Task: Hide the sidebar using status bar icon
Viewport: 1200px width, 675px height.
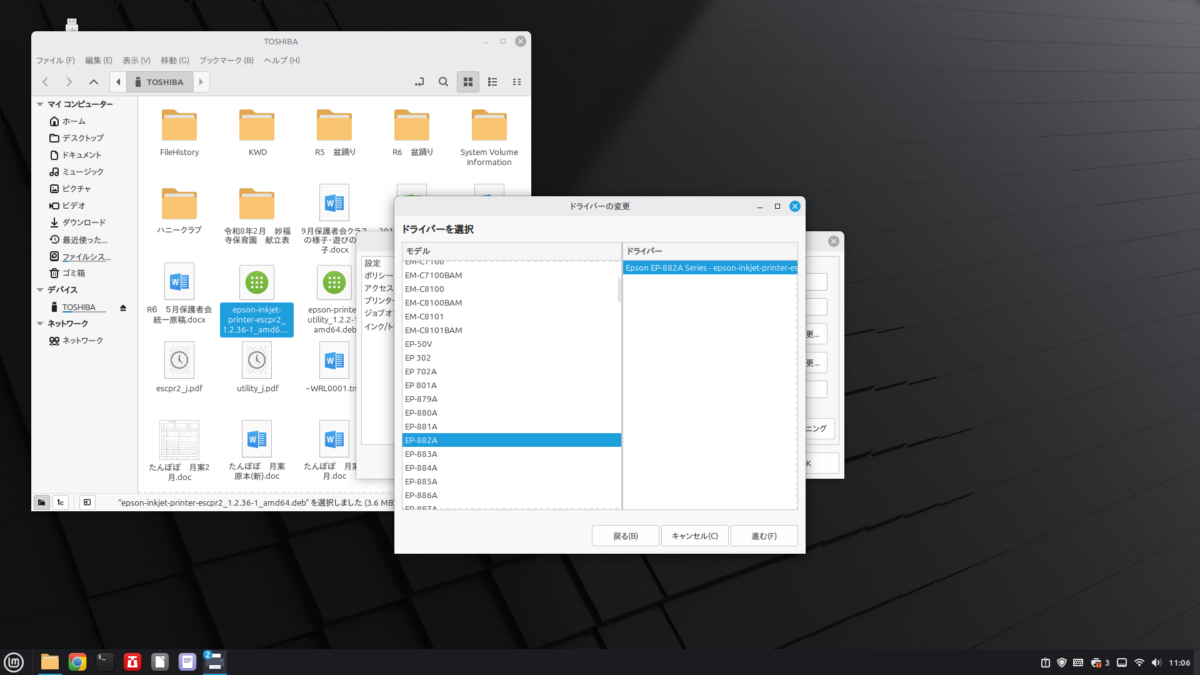Action: (x=87, y=502)
